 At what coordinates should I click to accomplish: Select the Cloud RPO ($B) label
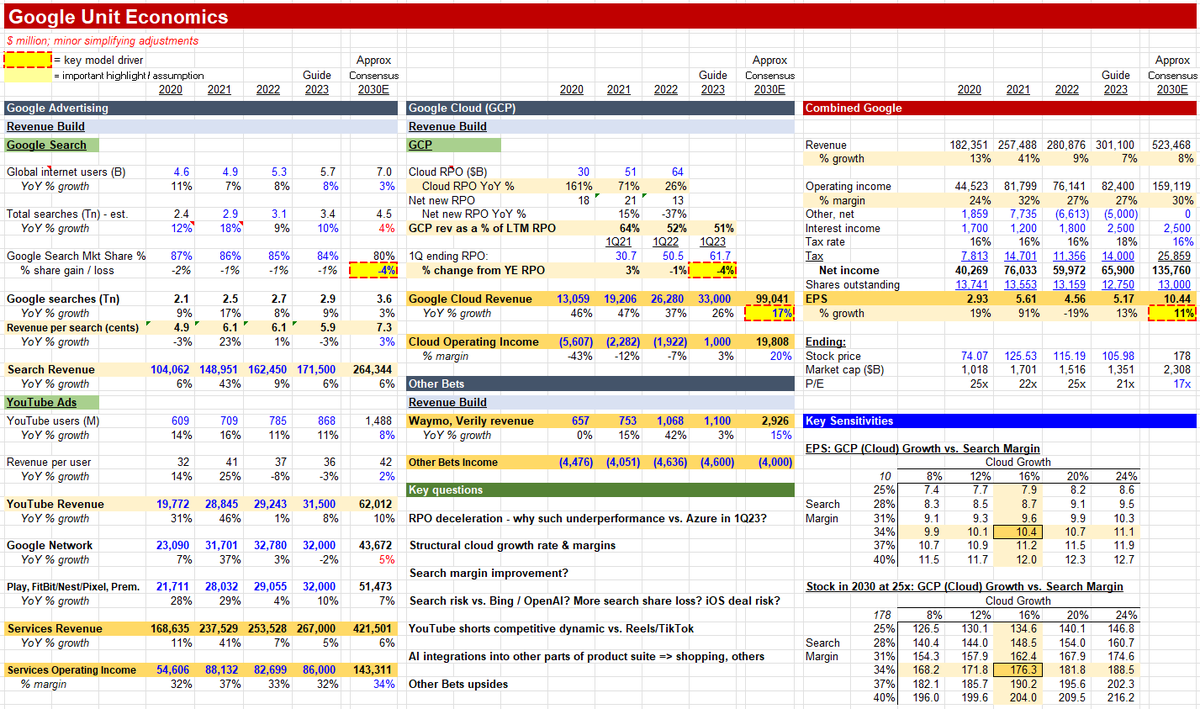pyautogui.click(x=450, y=172)
